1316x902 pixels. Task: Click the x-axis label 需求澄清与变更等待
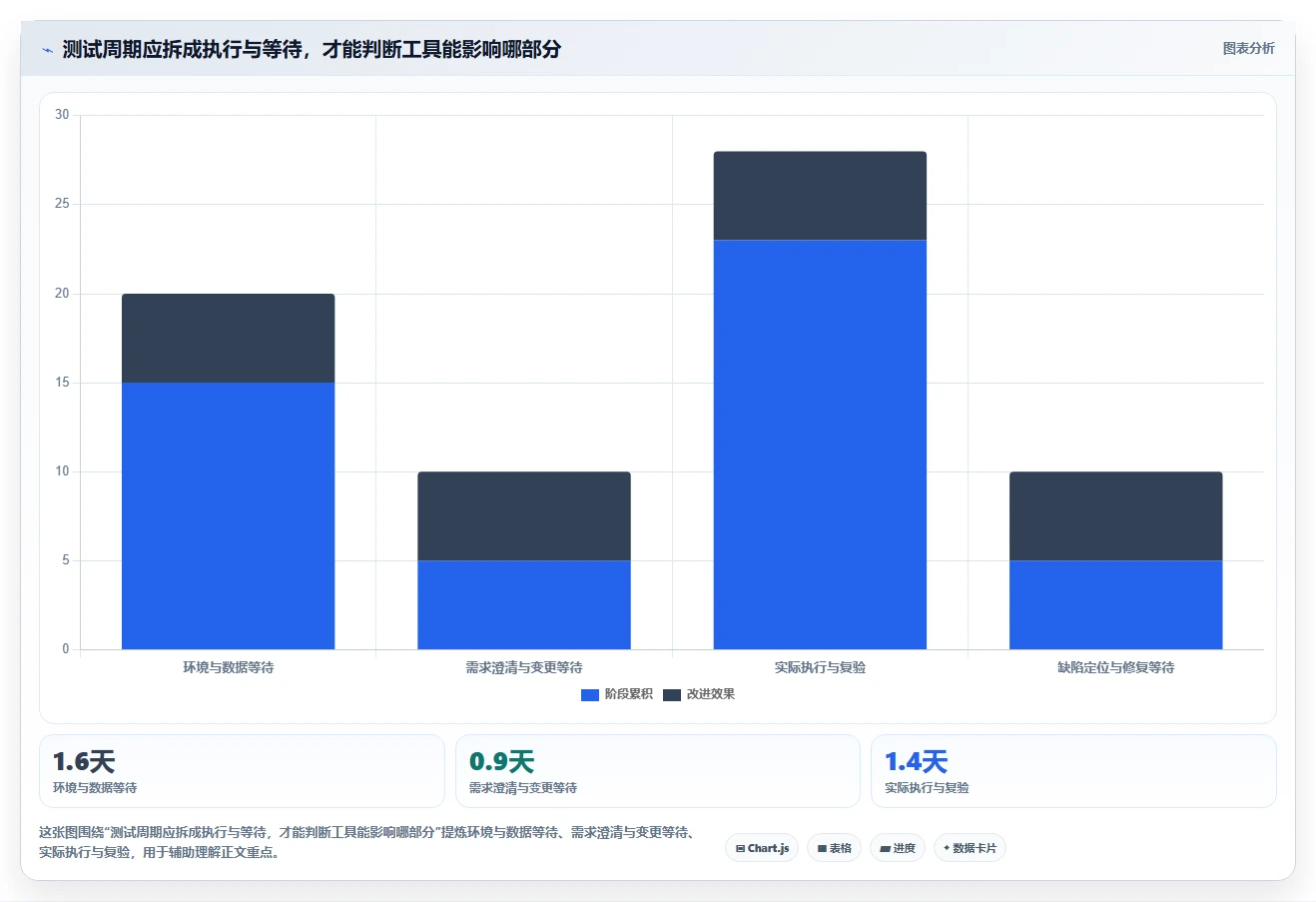(523, 667)
